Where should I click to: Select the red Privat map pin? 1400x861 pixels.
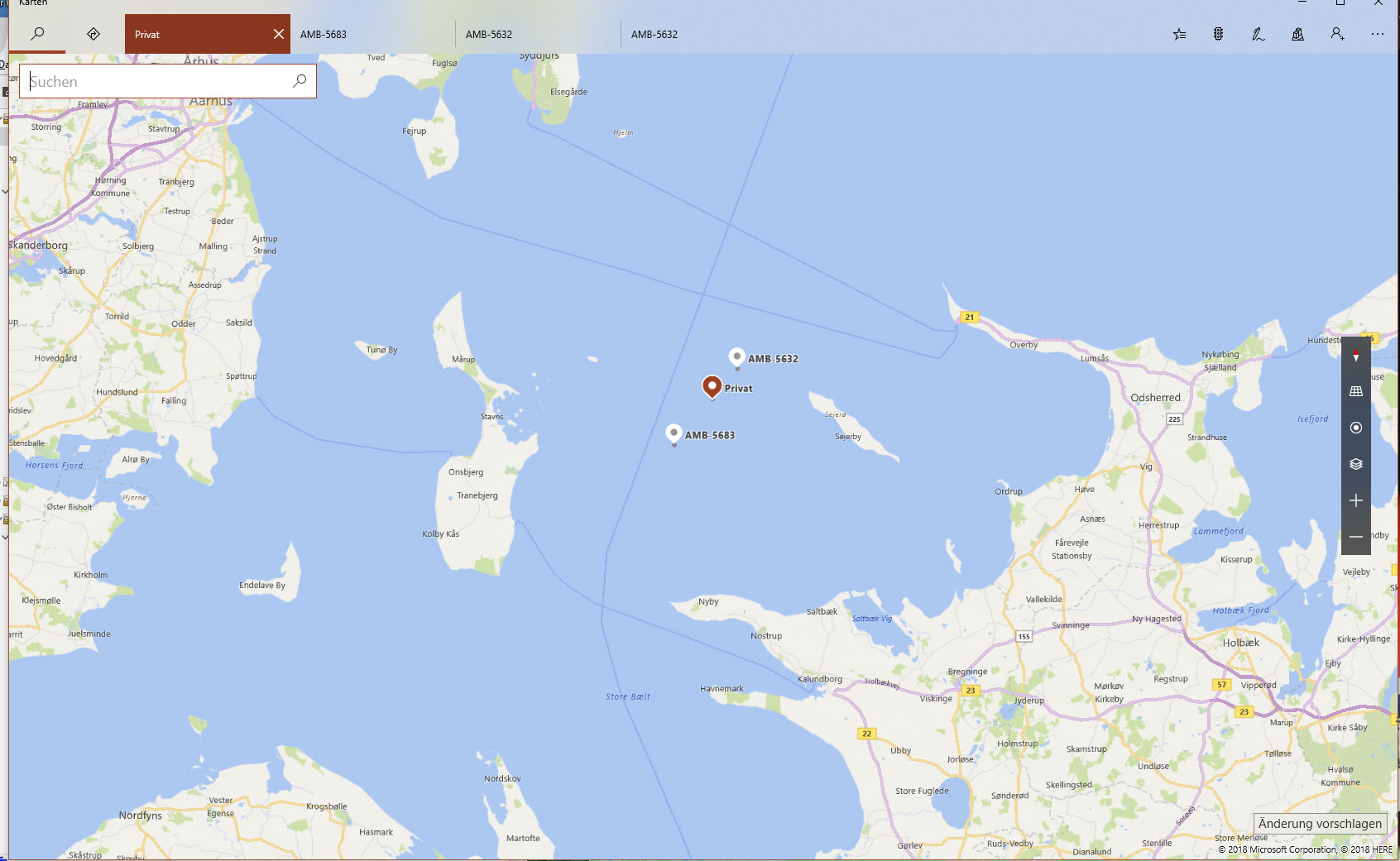click(712, 386)
